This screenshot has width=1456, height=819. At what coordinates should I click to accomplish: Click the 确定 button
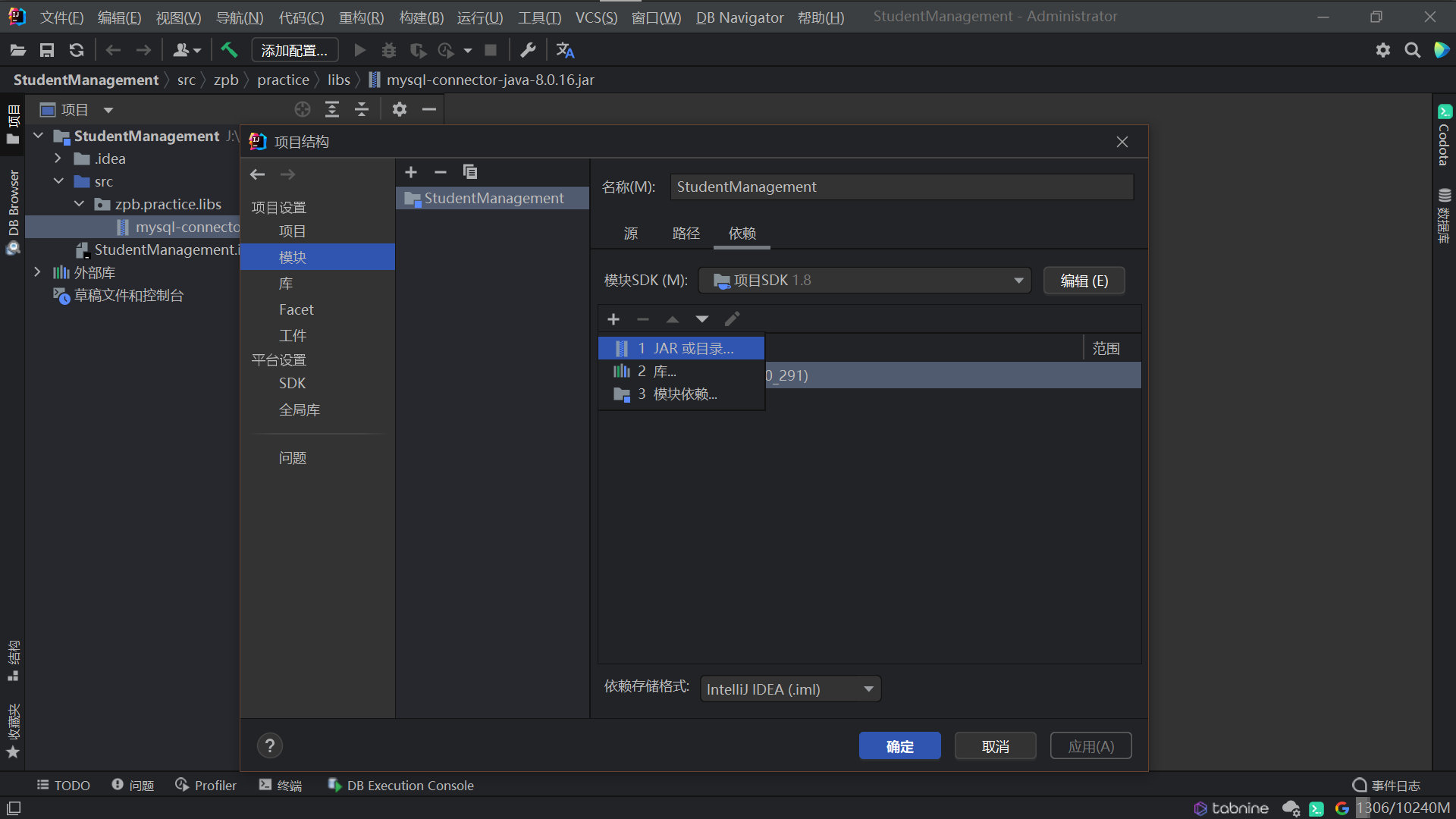[899, 746]
